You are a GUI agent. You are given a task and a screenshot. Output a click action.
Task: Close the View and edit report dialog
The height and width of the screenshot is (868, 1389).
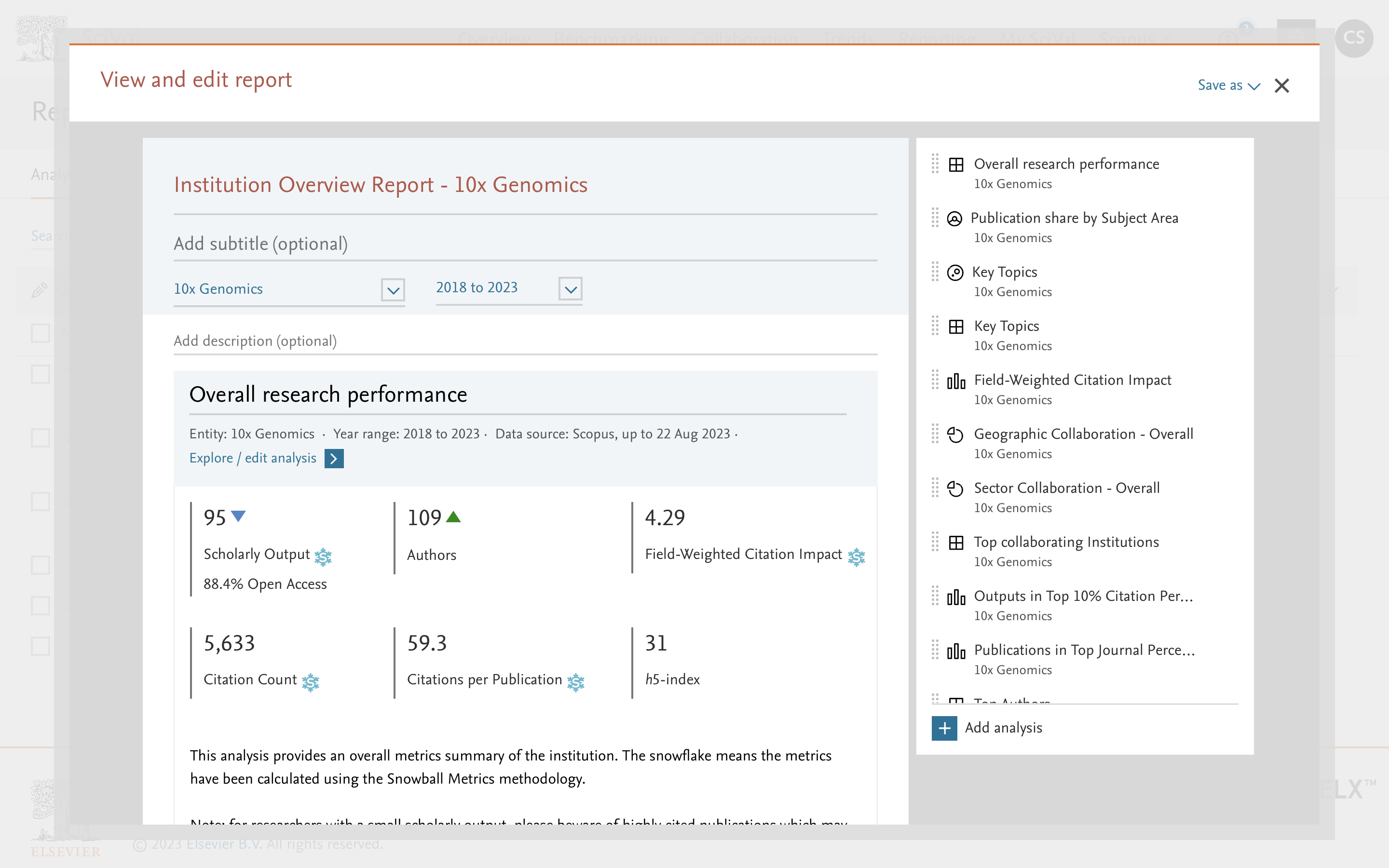tap(1281, 85)
